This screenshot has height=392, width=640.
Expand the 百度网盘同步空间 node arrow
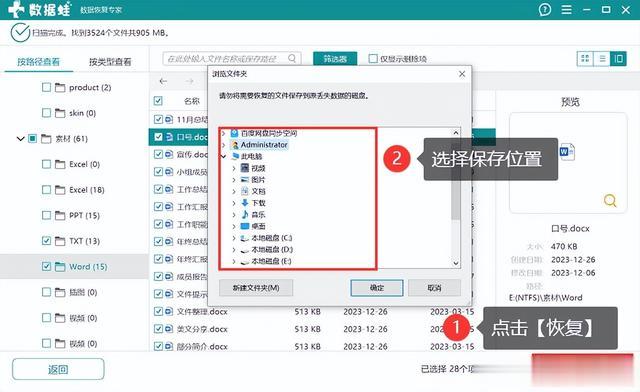tap(223, 133)
